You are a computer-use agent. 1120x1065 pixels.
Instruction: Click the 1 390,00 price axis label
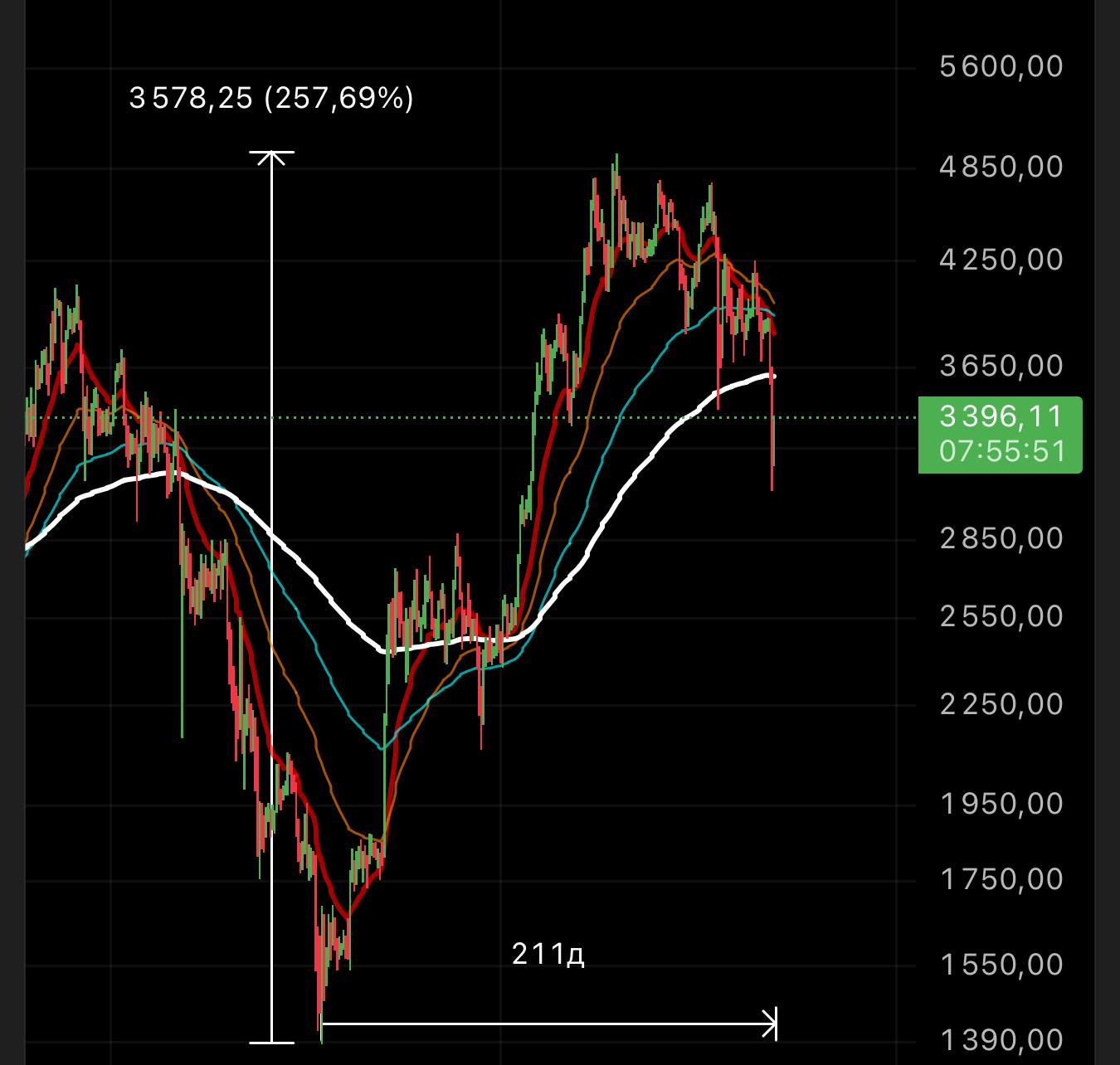[1001, 1039]
